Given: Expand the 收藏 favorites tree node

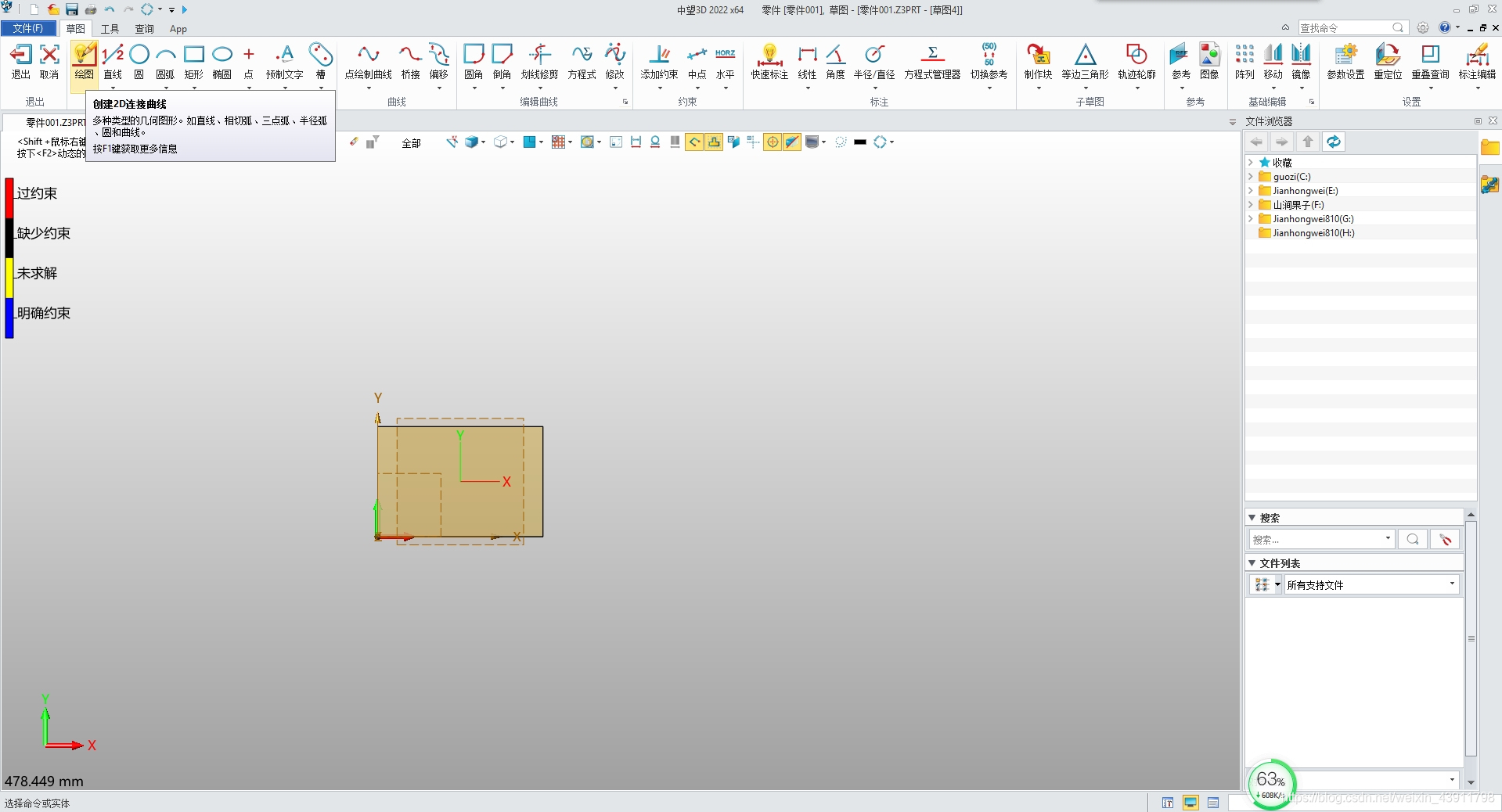Looking at the screenshot, I should [x=1251, y=163].
